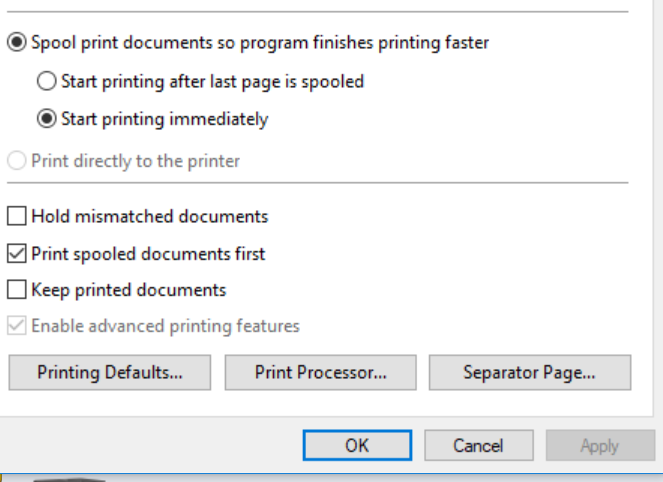
Task: Confirm settings with OK
Action: (357, 446)
